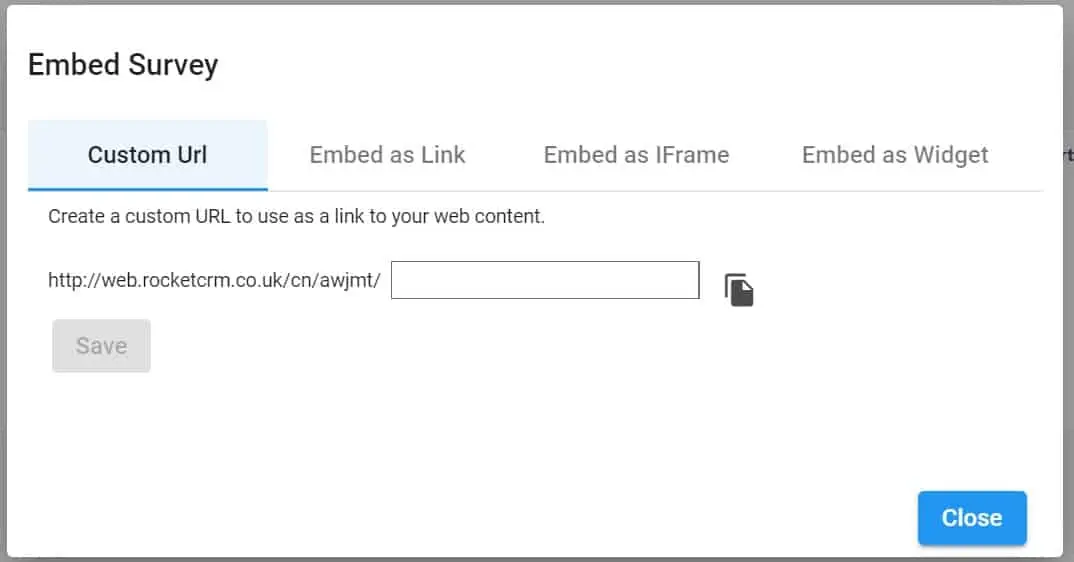Select the Custom Url tab
Screen dimensions: 1074x562
(148, 155)
